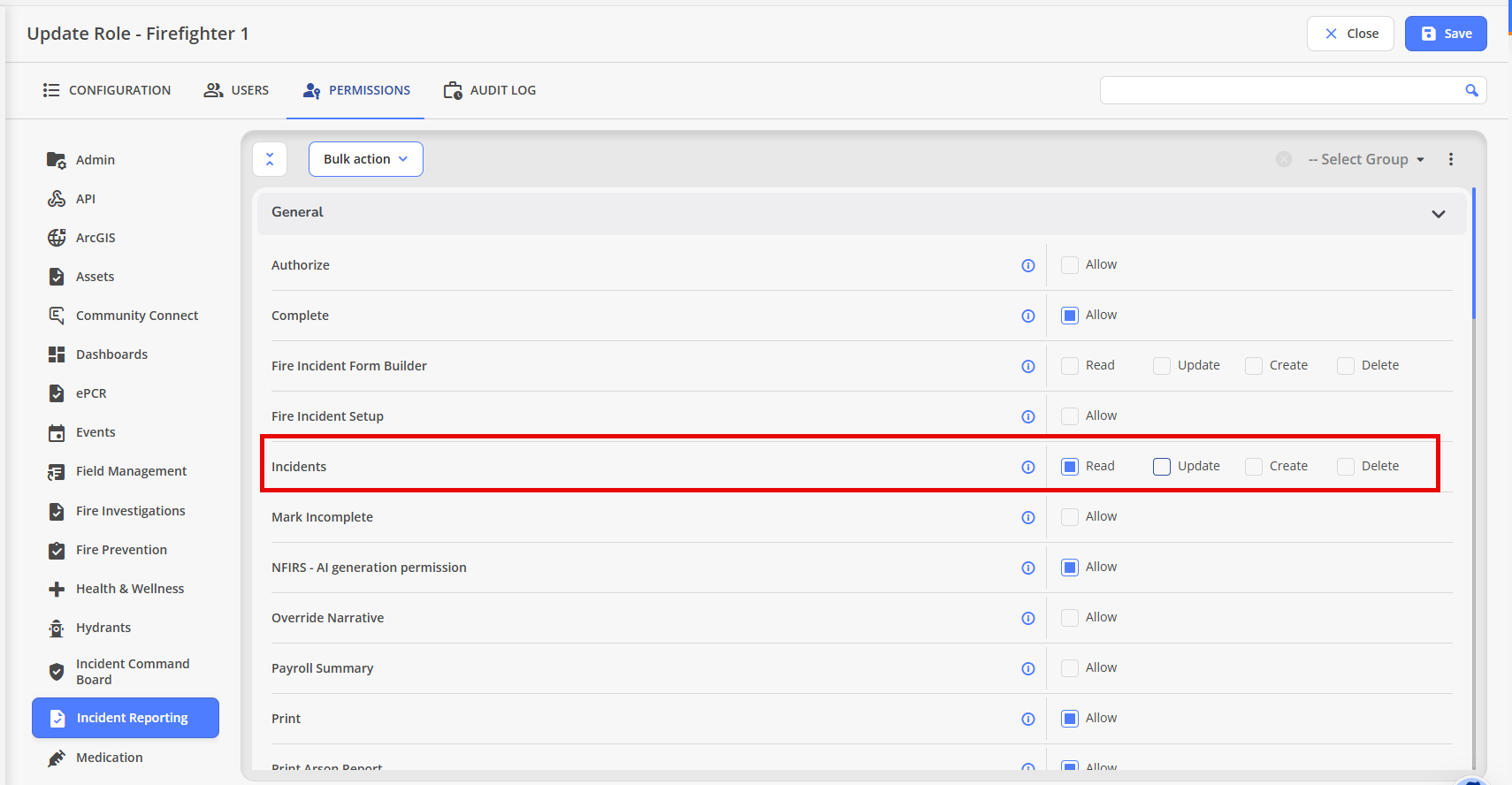Click the info icon beside Incidents
This screenshot has height=785, width=1512.
click(1027, 467)
